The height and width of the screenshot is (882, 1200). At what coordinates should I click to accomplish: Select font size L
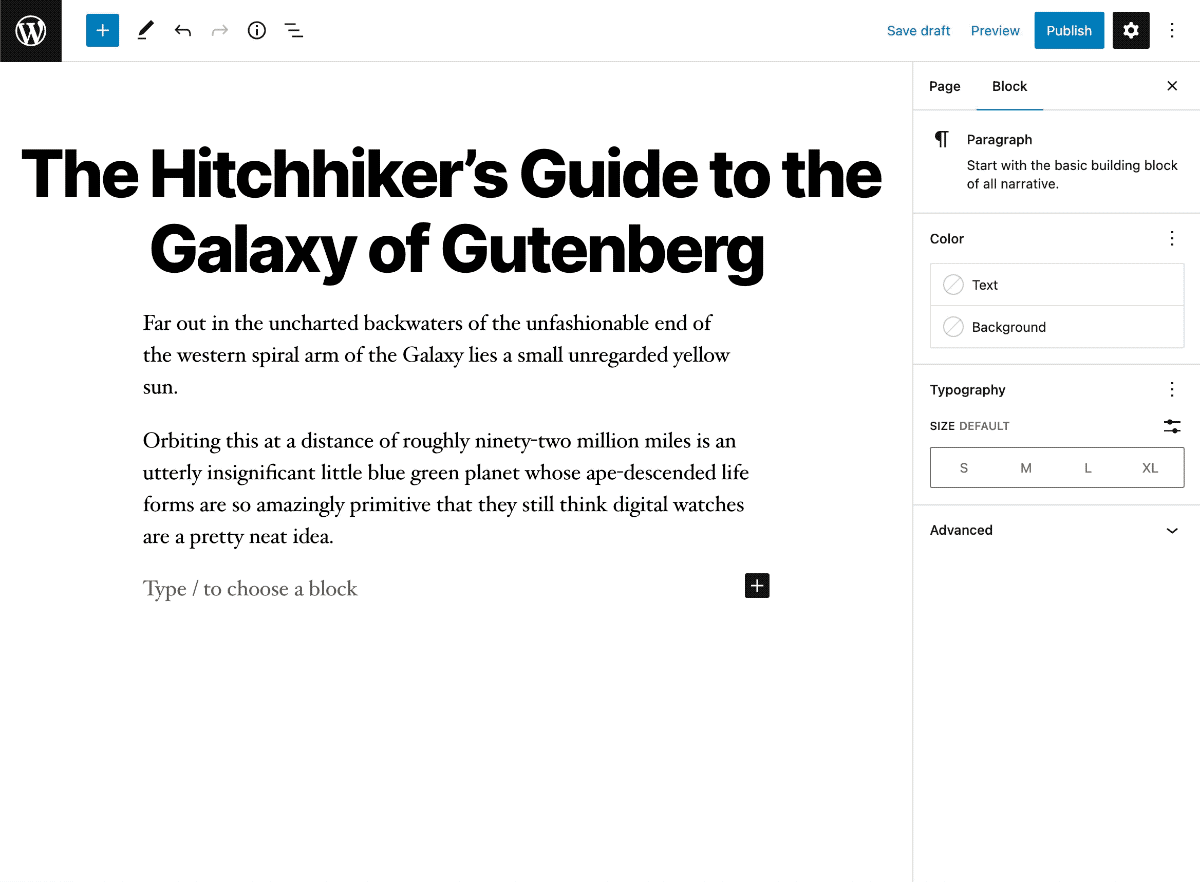click(1088, 467)
